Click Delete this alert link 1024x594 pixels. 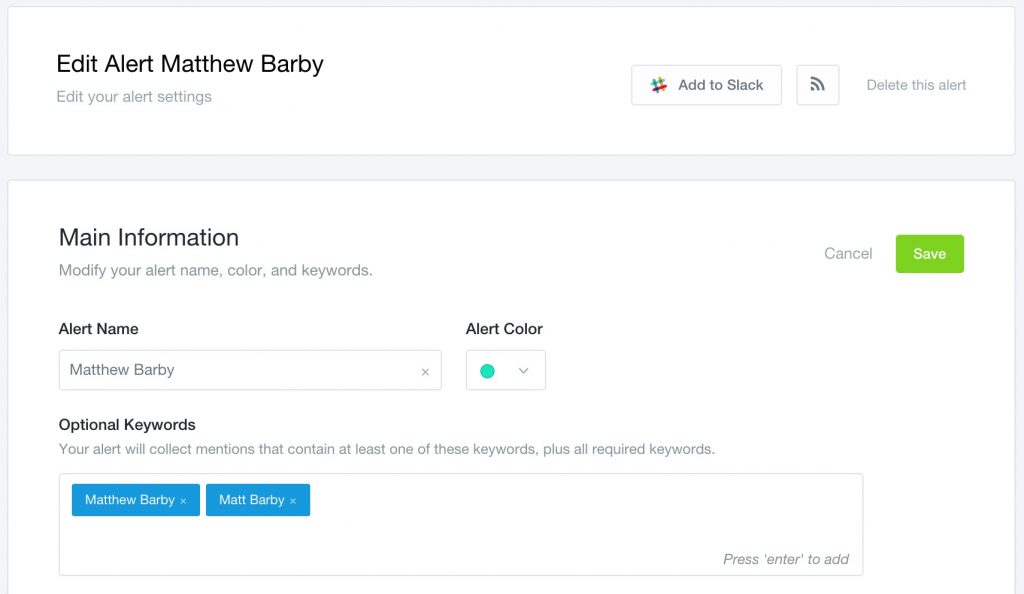click(916, 85)
